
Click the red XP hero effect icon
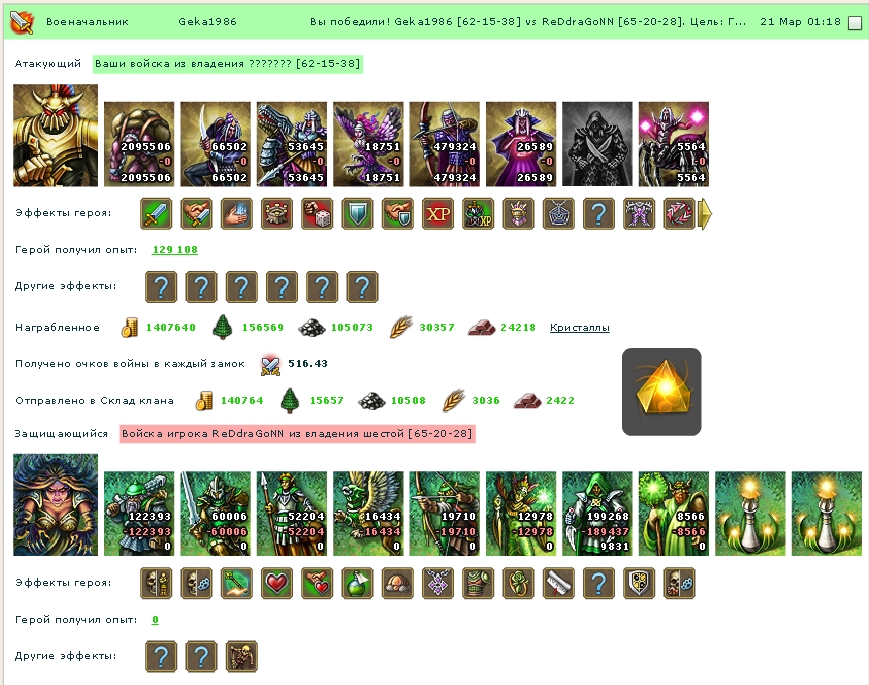point(438,214)
